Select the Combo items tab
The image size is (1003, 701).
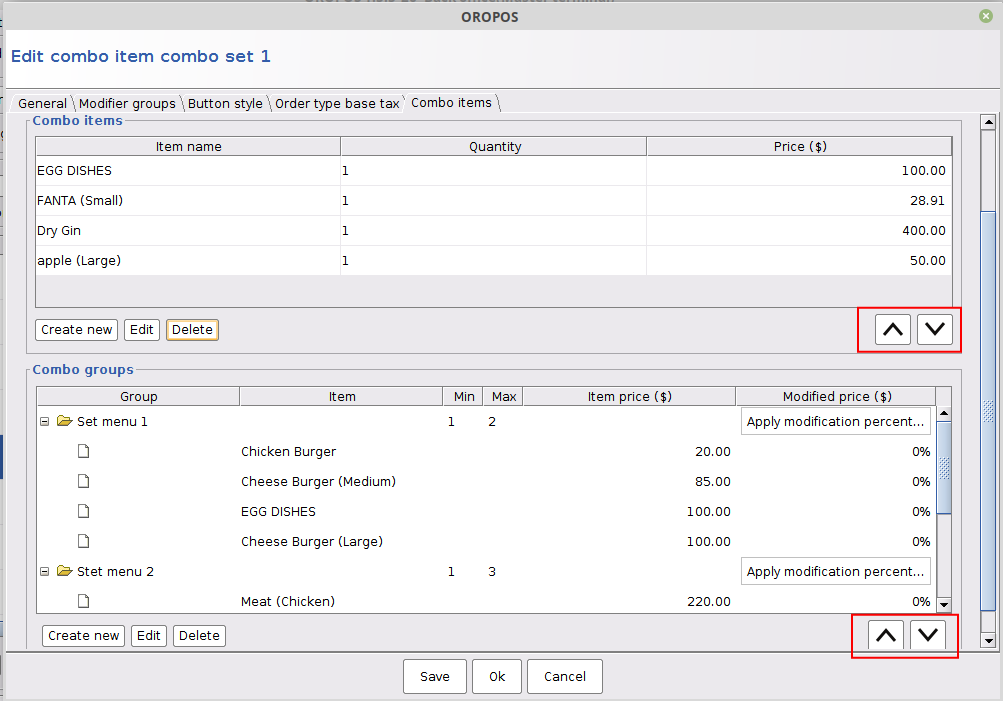click(x=452, y=102)
